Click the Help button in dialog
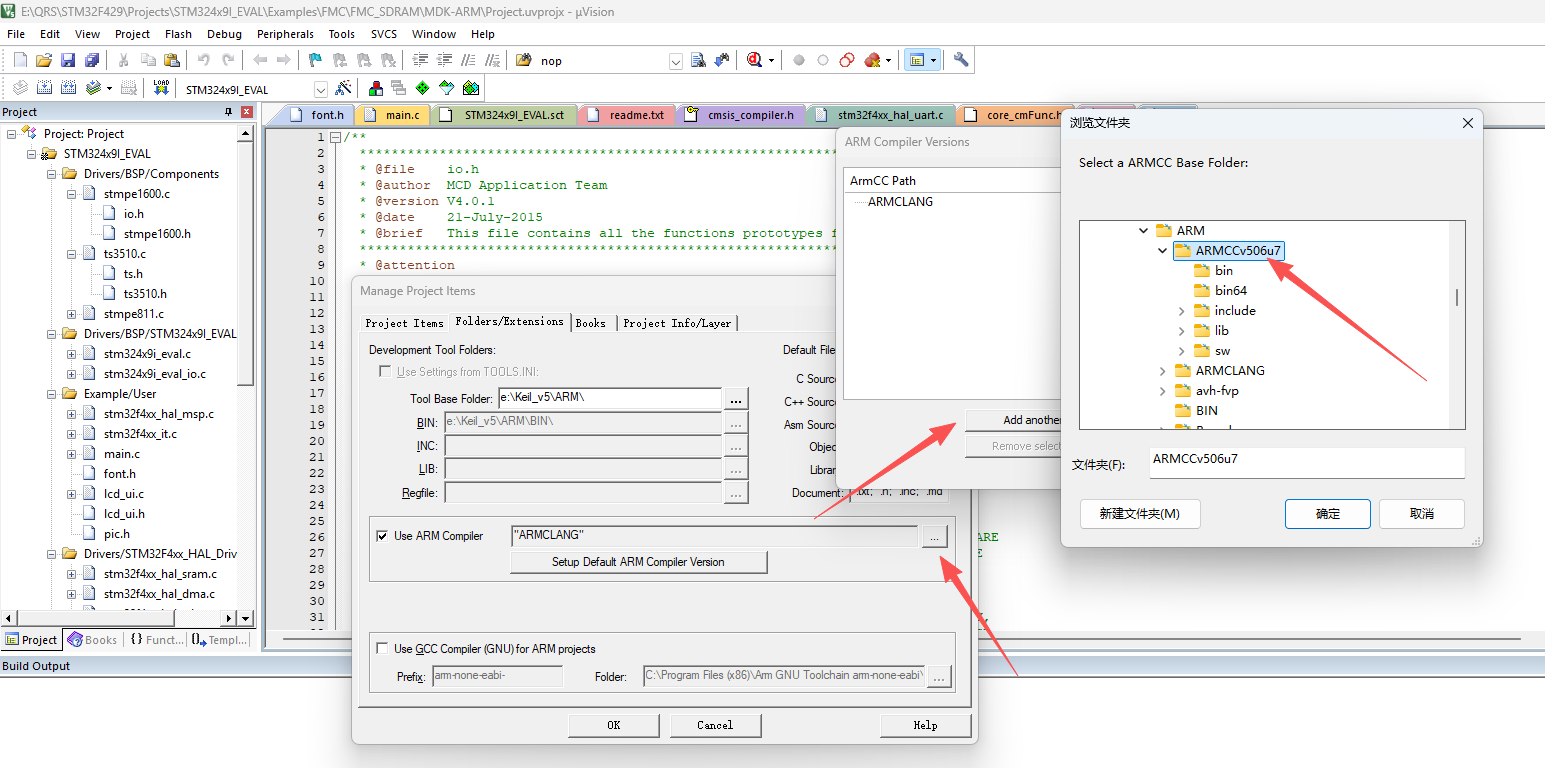Image resolution: width=1545 pixels, height=768 pixels. (925, 725)
